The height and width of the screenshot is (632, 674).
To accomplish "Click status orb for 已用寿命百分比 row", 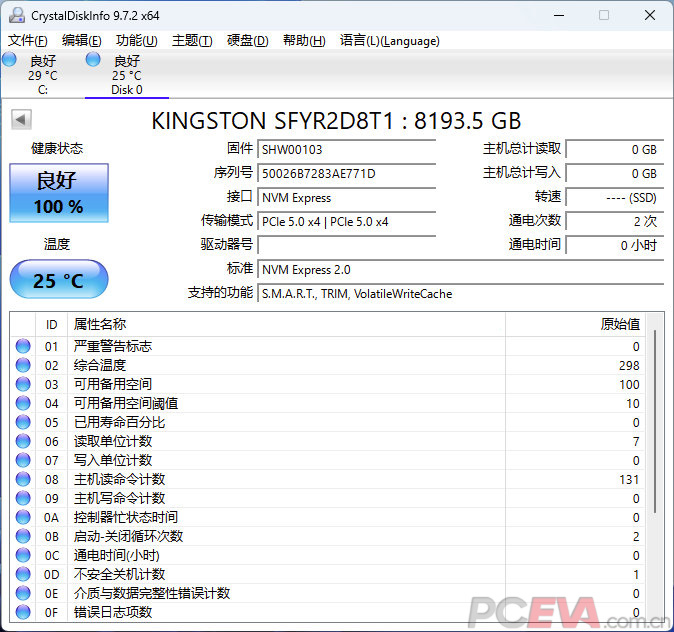I will [x=23, y=422].
